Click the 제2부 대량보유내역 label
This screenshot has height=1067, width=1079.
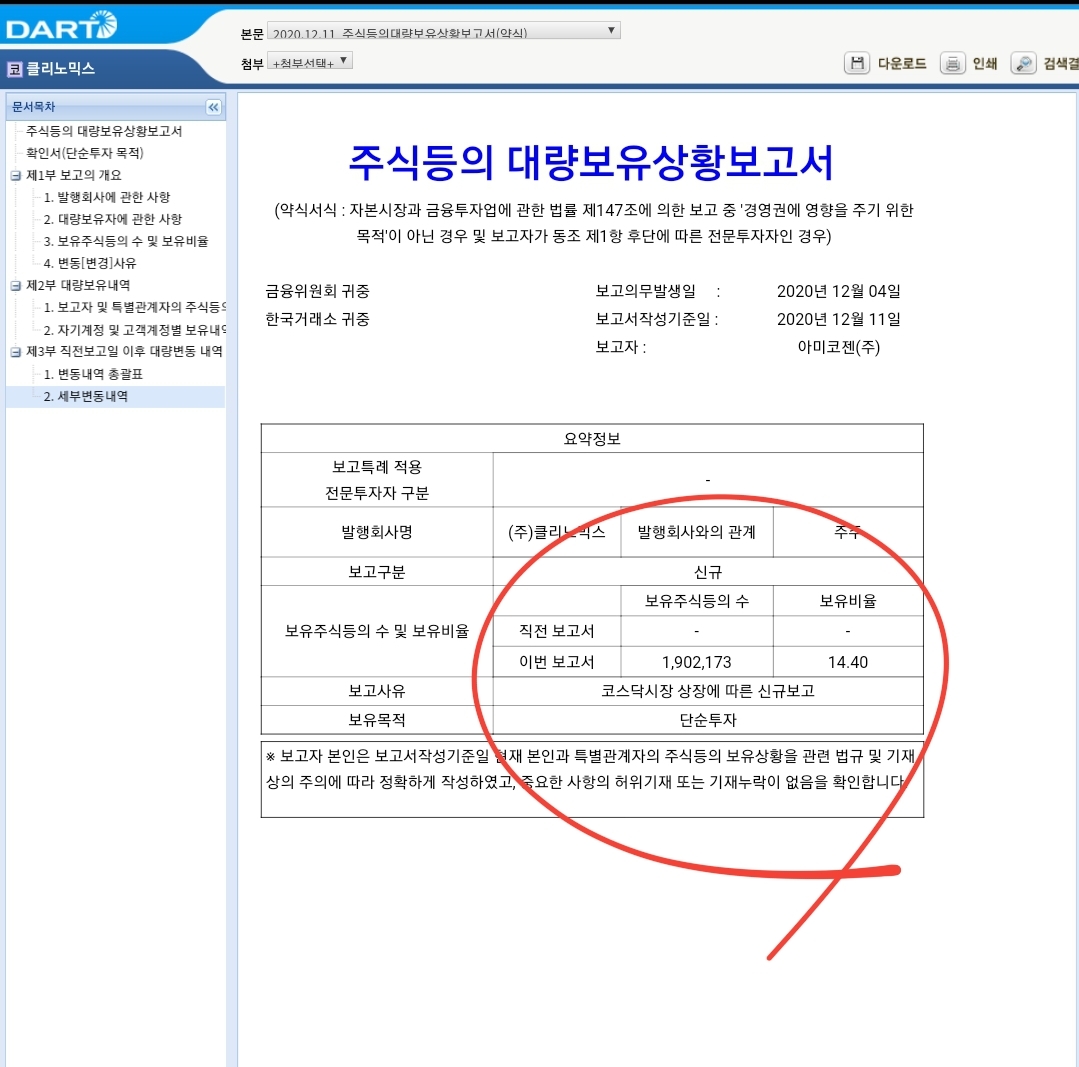pyautogui.click(x=78, y=285)
